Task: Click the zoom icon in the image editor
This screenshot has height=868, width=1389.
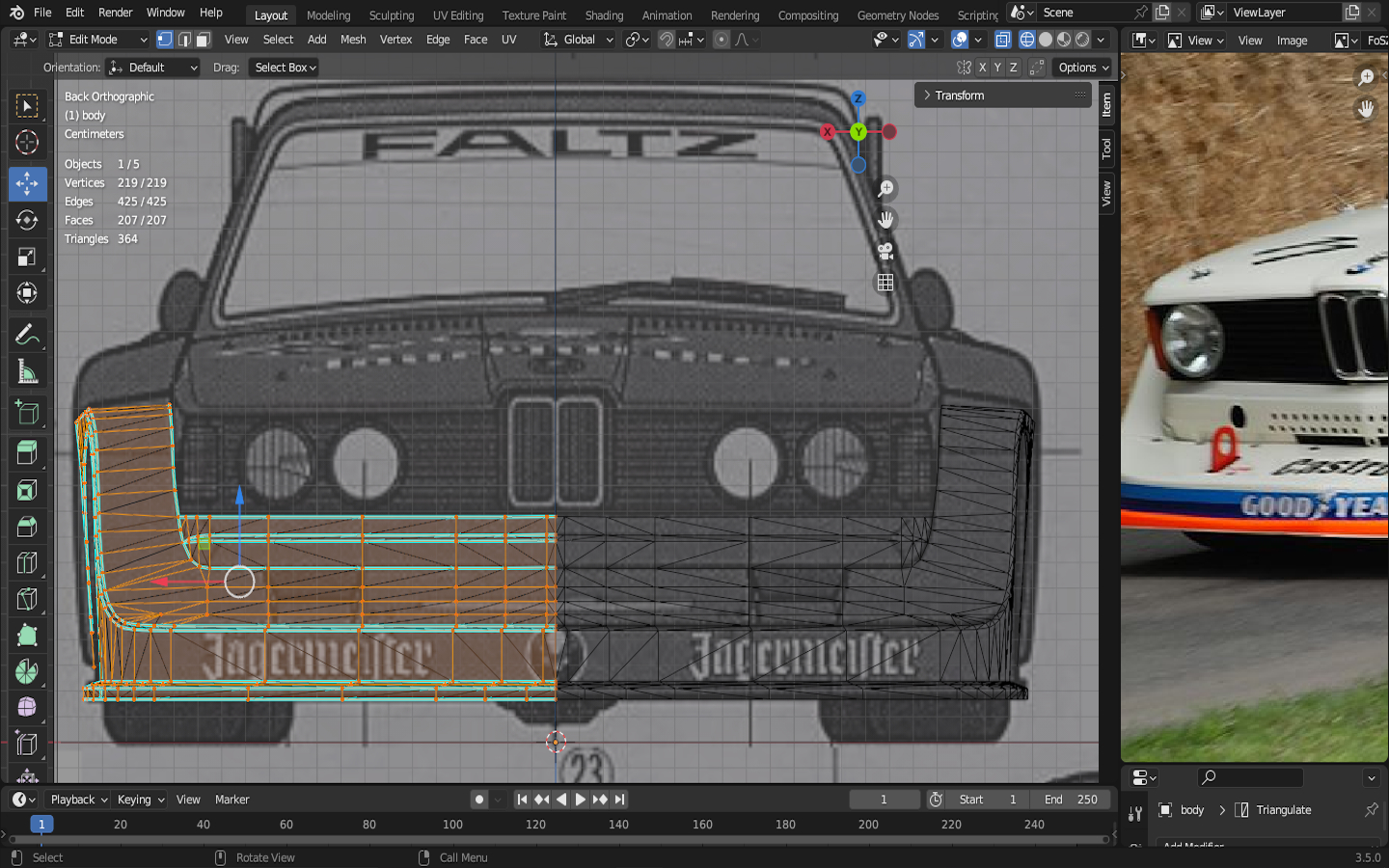Action: [x=1366, y=77]
